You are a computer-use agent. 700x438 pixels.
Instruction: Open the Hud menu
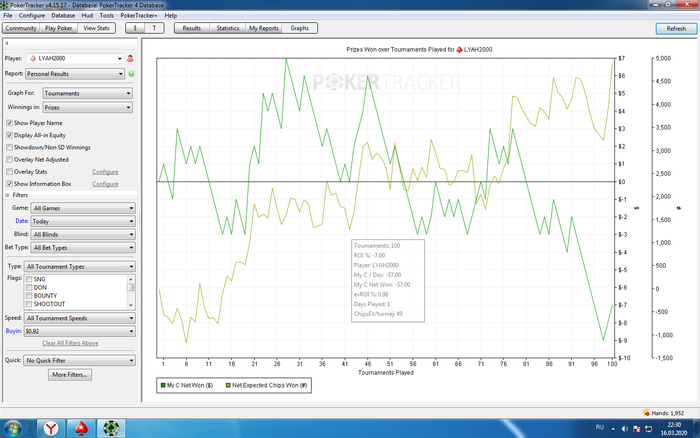pos(87,15)
